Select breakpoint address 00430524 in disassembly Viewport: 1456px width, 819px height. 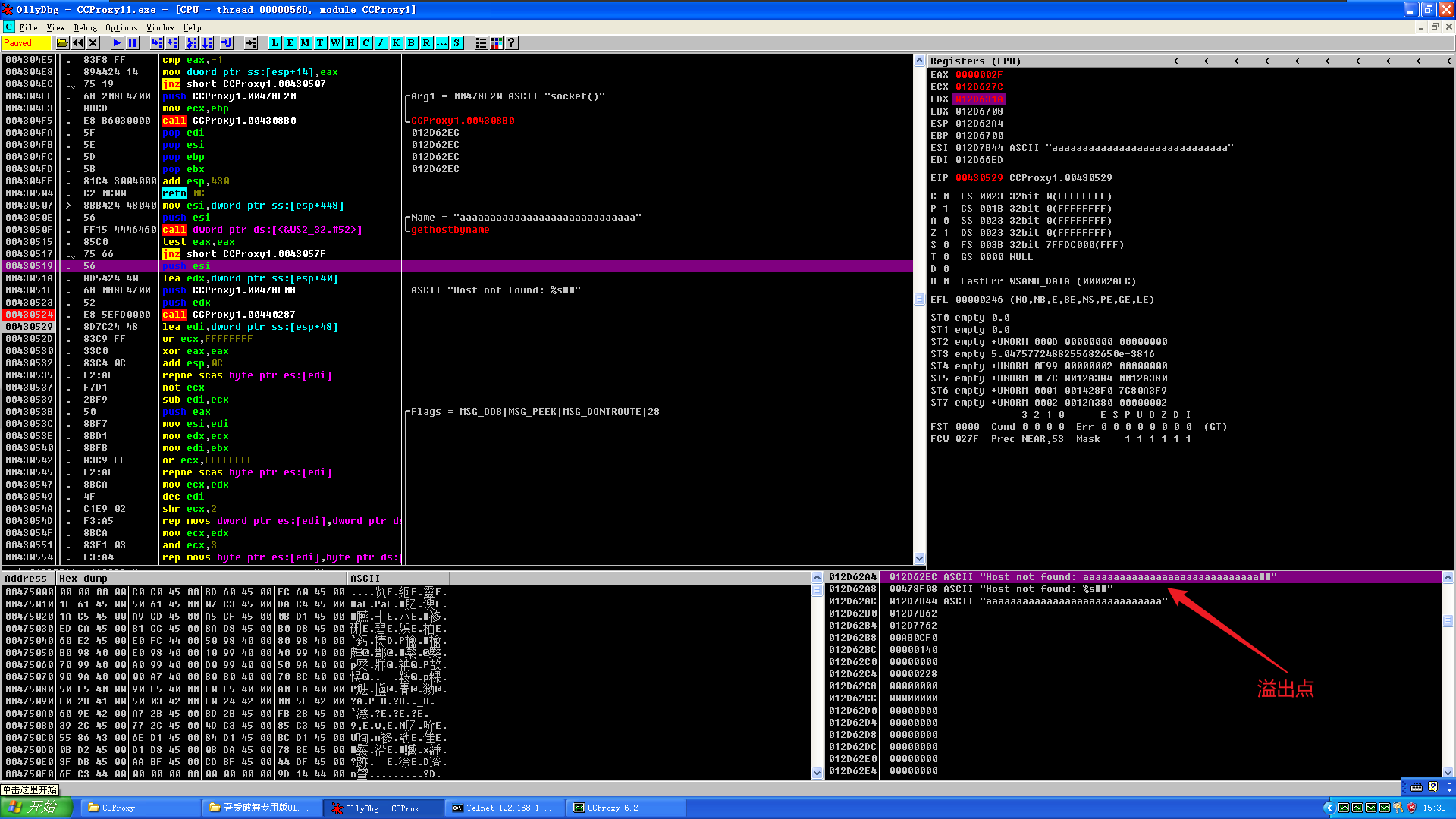[x=30, y=315]
